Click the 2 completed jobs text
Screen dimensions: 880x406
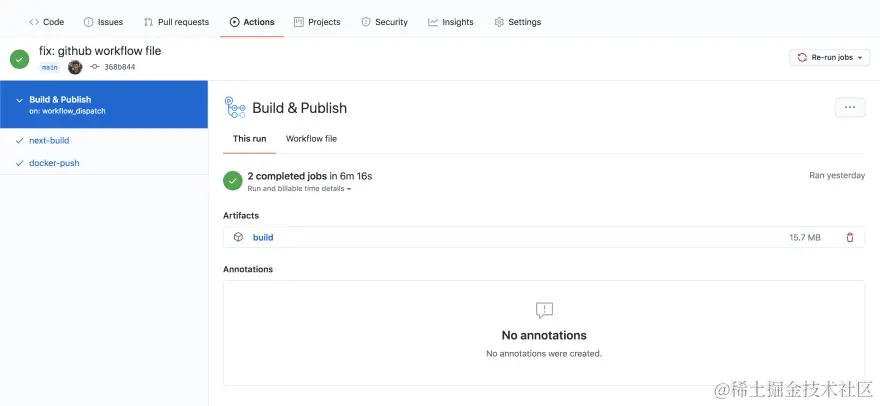287,176
